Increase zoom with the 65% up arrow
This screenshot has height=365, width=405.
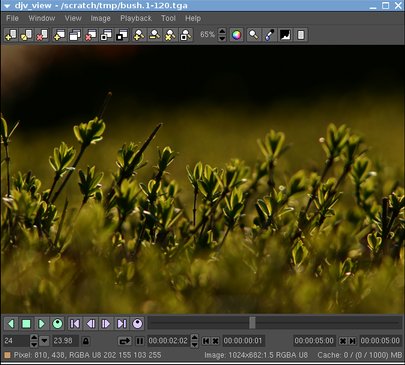coord(222,31)
